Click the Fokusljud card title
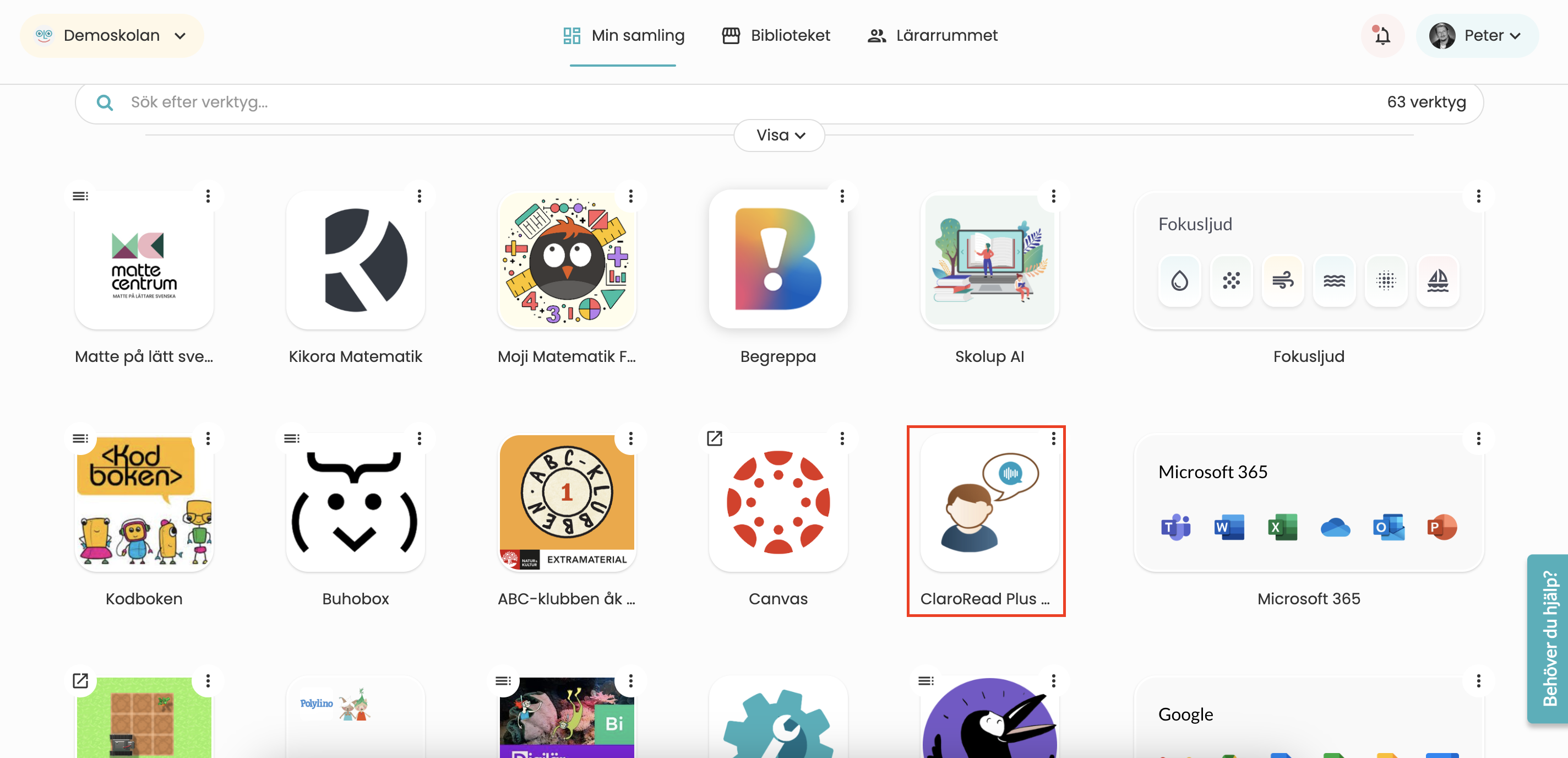1568x758 pixels. [1195, 224]
